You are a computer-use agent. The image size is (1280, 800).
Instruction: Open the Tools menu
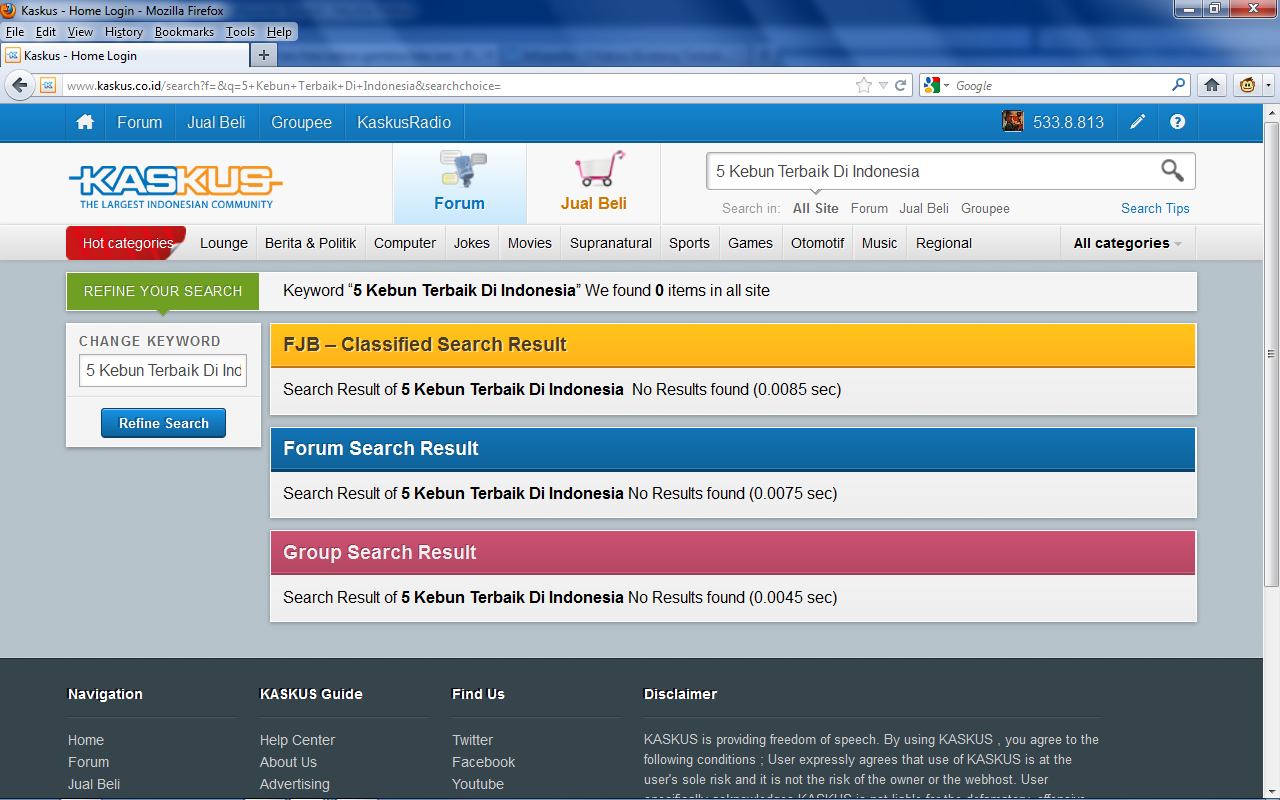(240, 32)
